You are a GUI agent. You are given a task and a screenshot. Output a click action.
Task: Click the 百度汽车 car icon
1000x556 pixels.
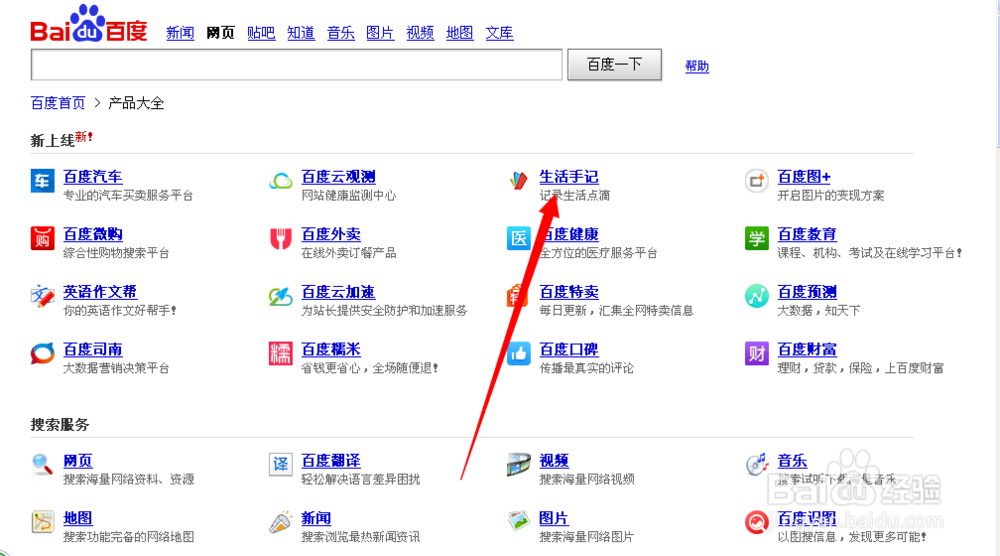point(43,181)
